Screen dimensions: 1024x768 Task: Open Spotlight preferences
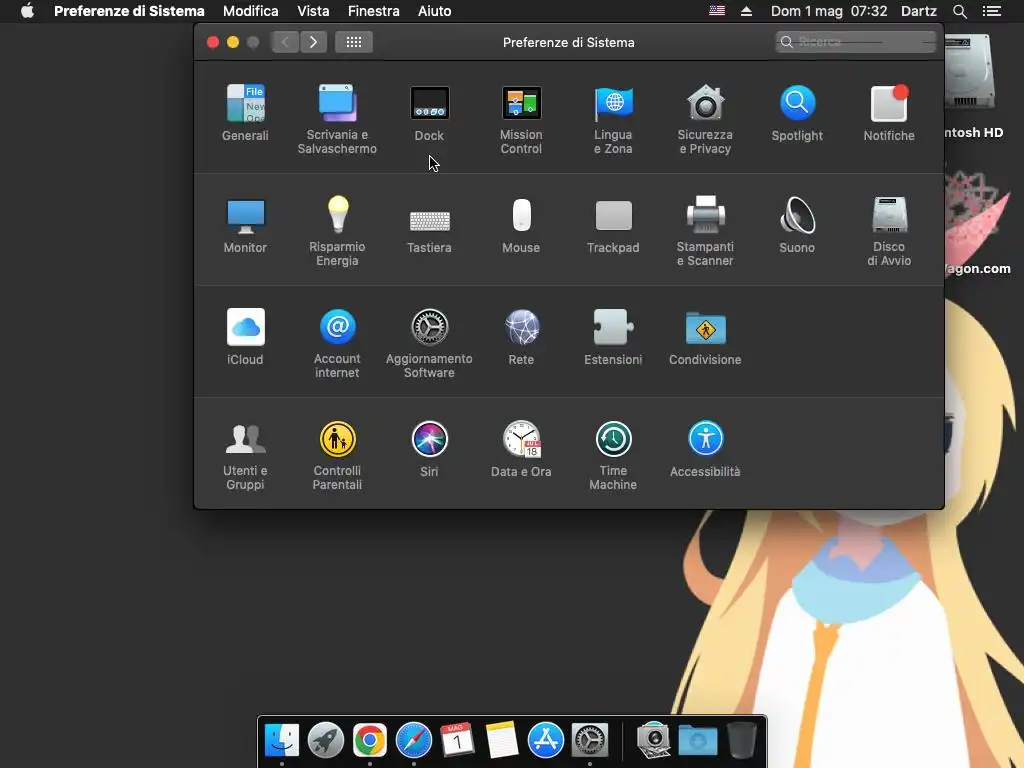797,112
